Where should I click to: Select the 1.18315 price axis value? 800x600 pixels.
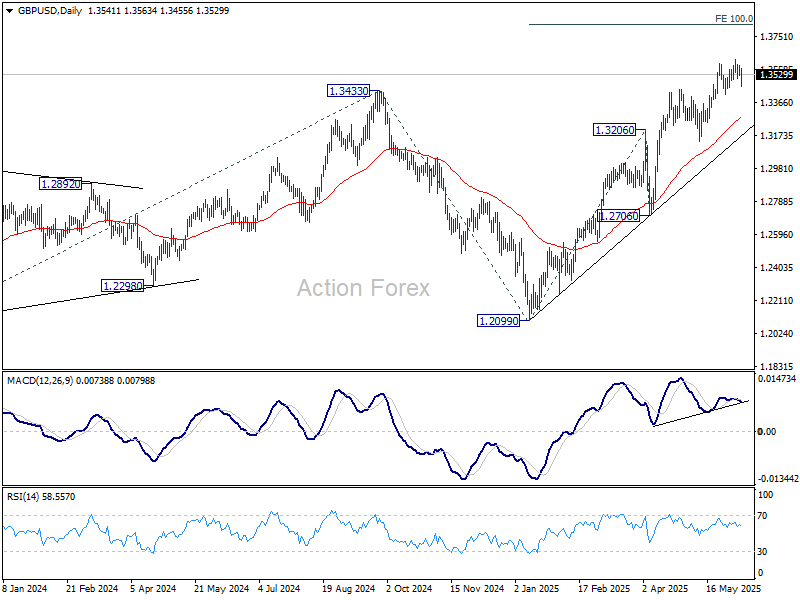point(777,366)
